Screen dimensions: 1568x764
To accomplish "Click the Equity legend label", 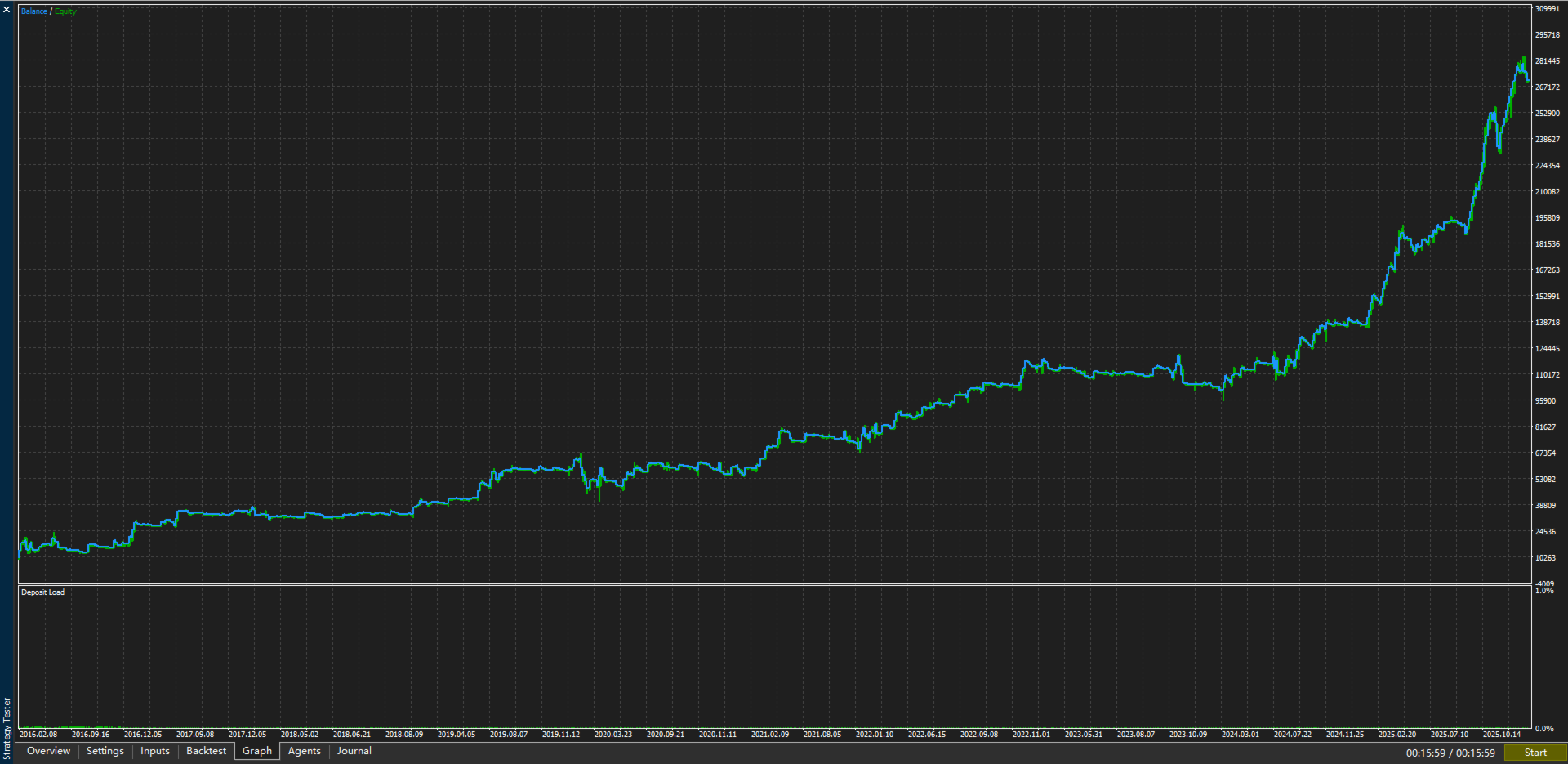I will pos(65,11).
